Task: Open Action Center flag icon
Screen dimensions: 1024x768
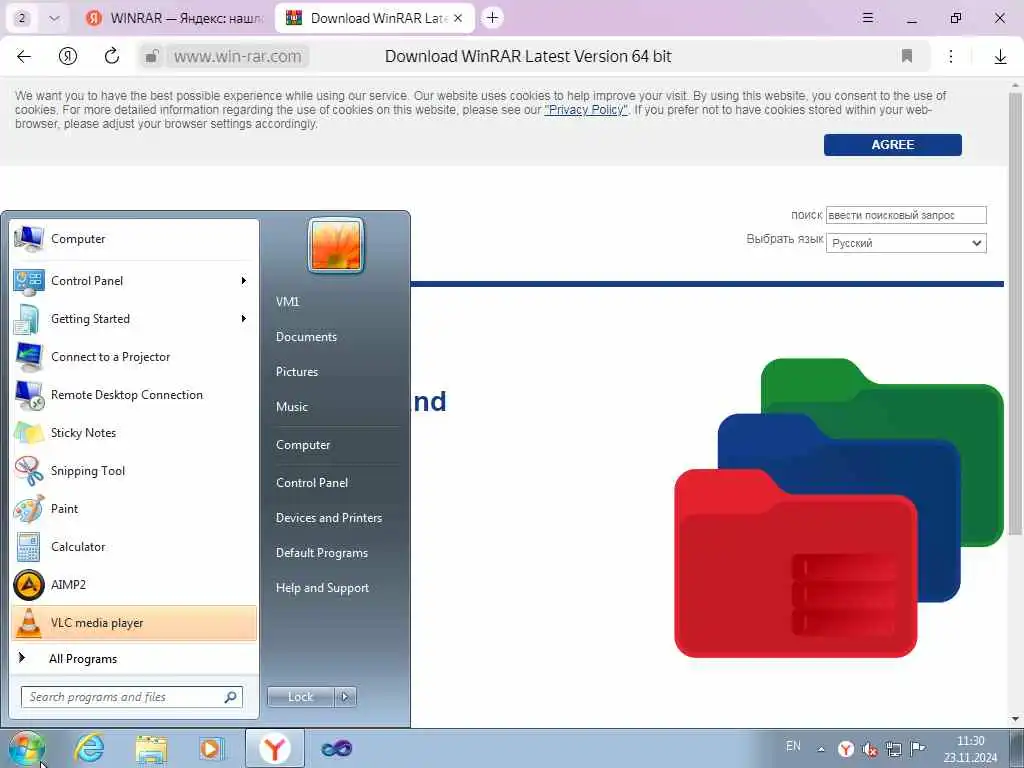Action: [918, 748]
